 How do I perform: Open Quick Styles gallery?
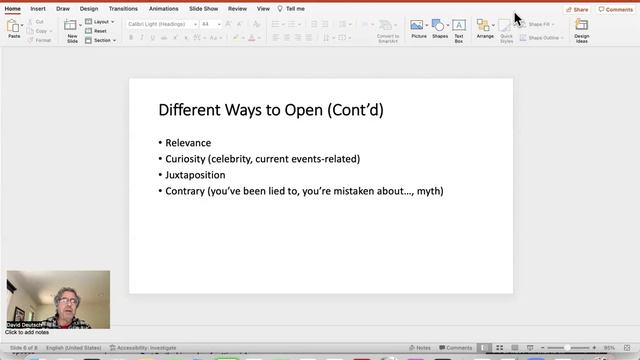pyautogui.click(x=506, y=31)
